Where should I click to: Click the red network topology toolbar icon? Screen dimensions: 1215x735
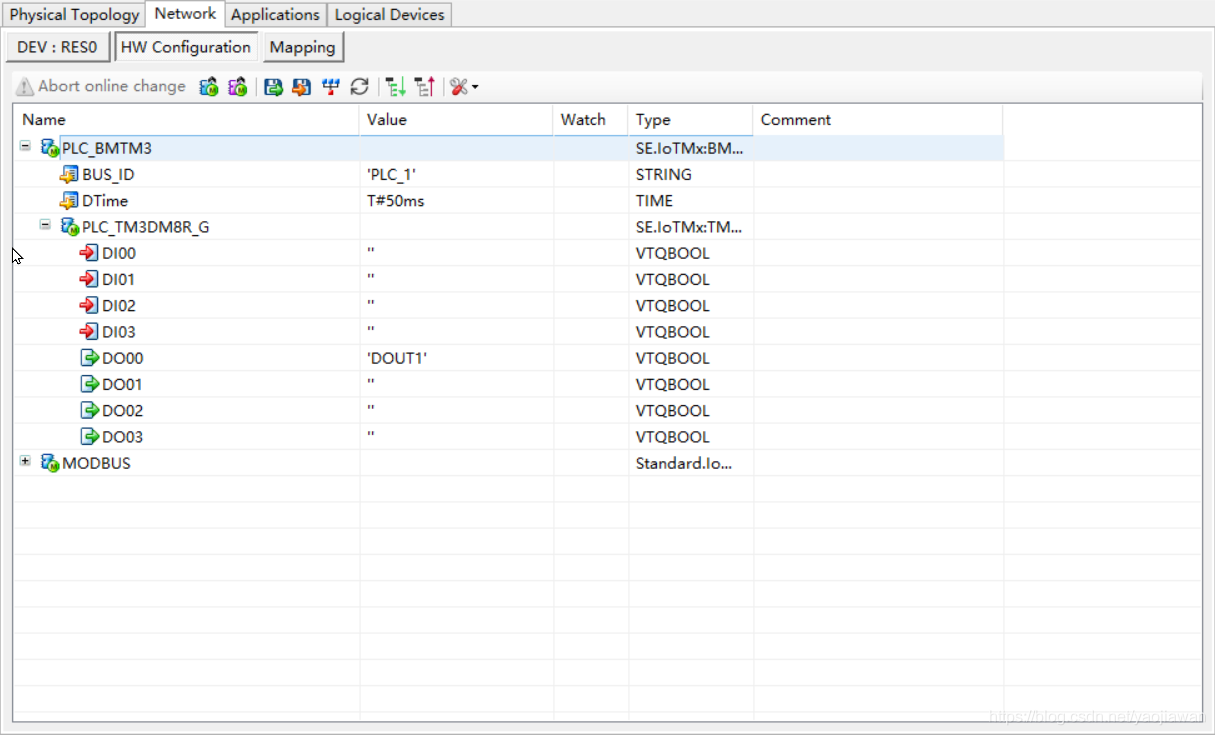[x=331, y=87]
